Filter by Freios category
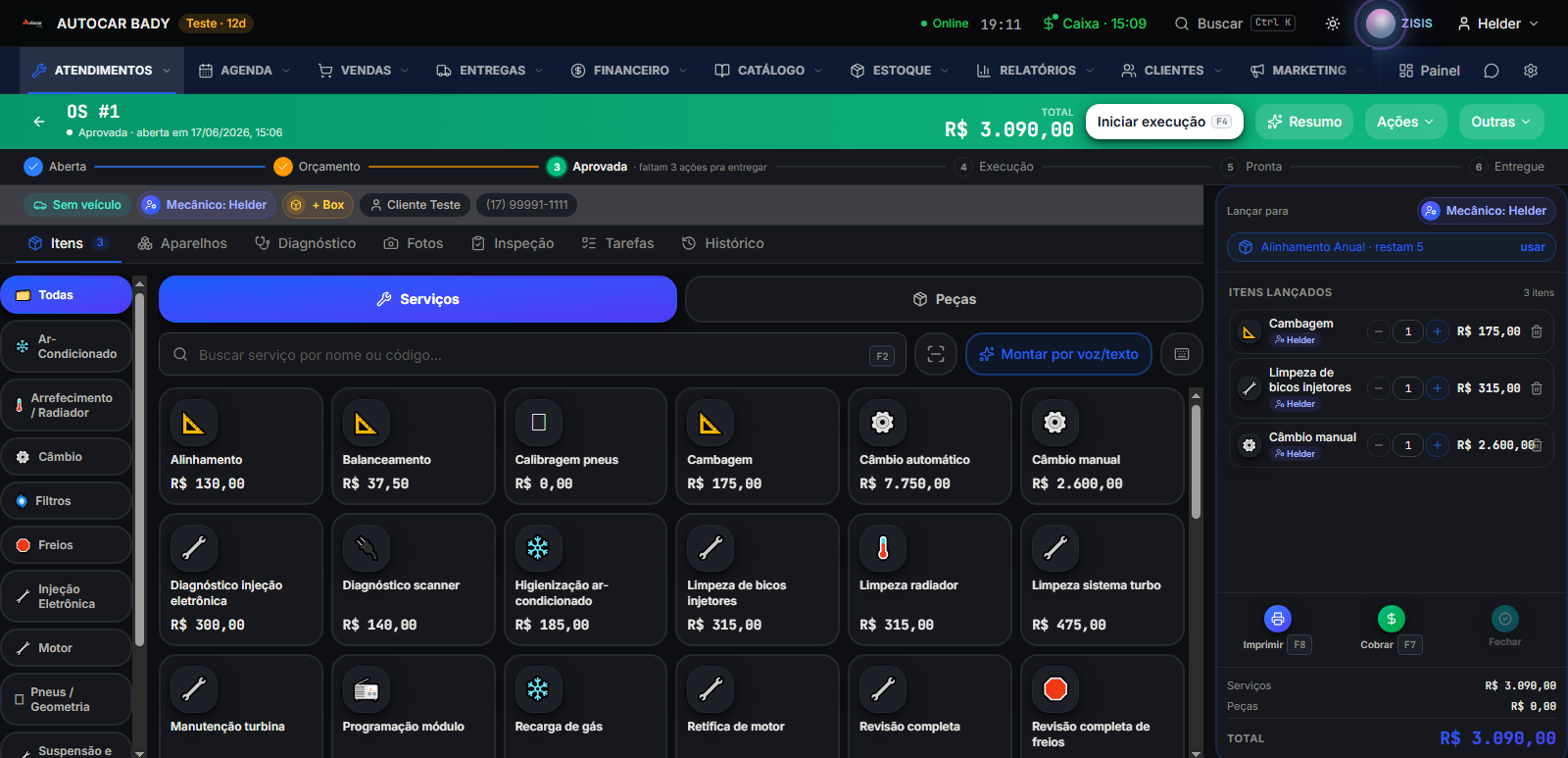The image size is (1568, 758). (67, 545)
